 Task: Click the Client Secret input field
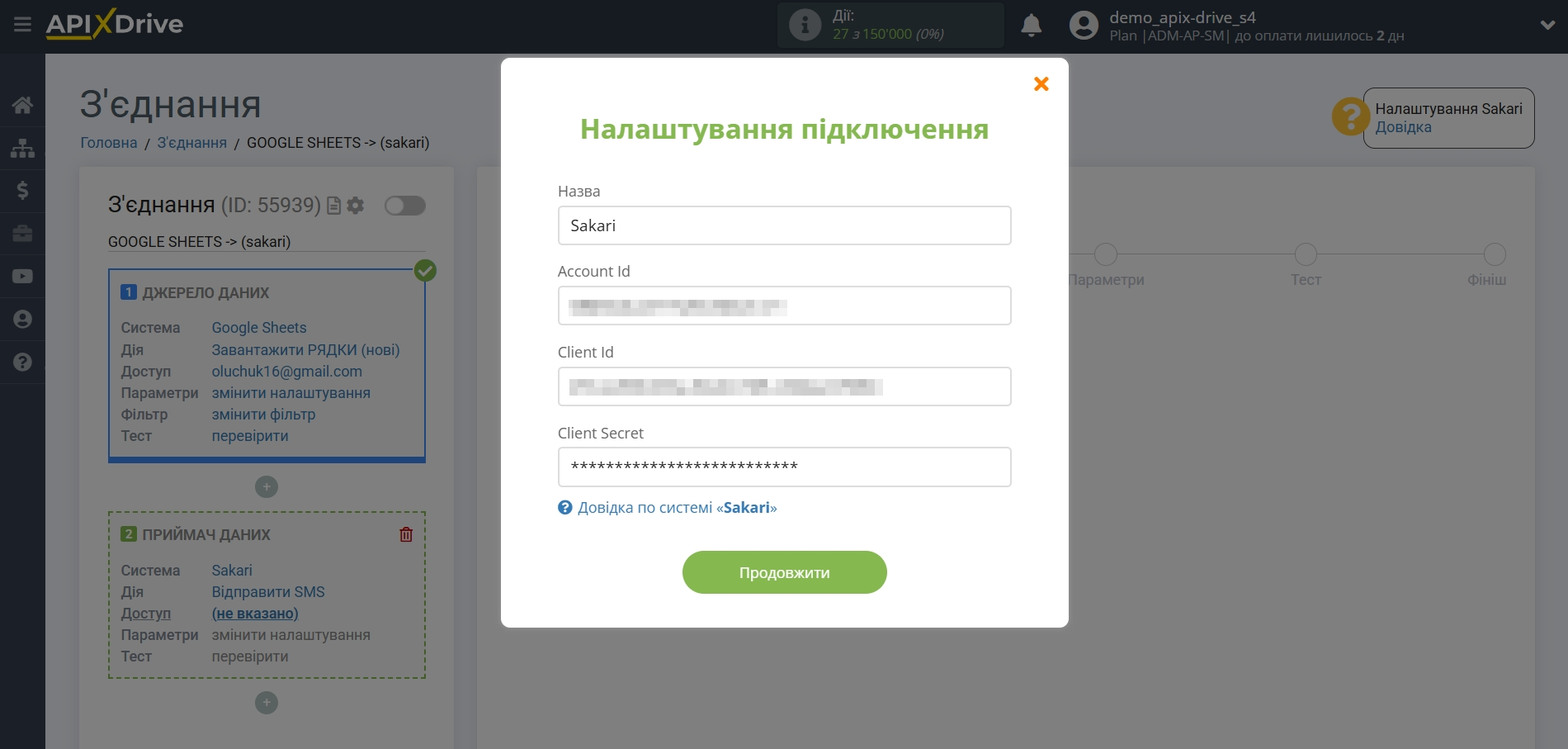[785, 467]
